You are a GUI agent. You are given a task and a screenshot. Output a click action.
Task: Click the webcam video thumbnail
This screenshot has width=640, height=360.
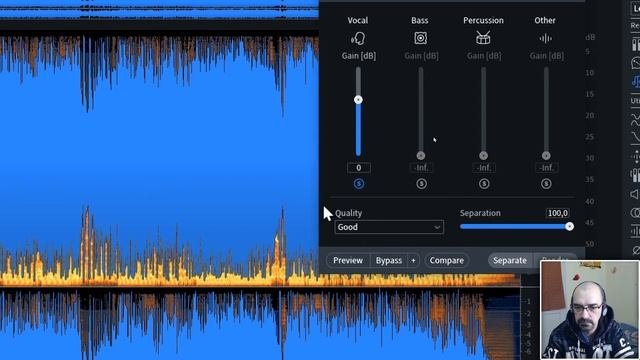[x=590, y=310]
